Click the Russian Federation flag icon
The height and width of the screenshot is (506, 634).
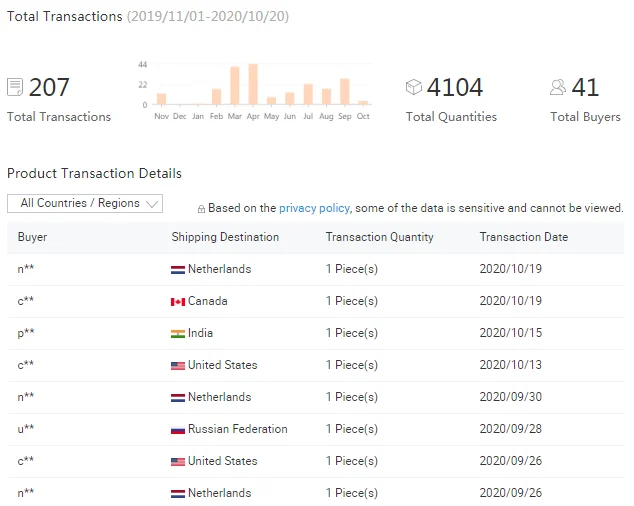[x=178, y=429]
